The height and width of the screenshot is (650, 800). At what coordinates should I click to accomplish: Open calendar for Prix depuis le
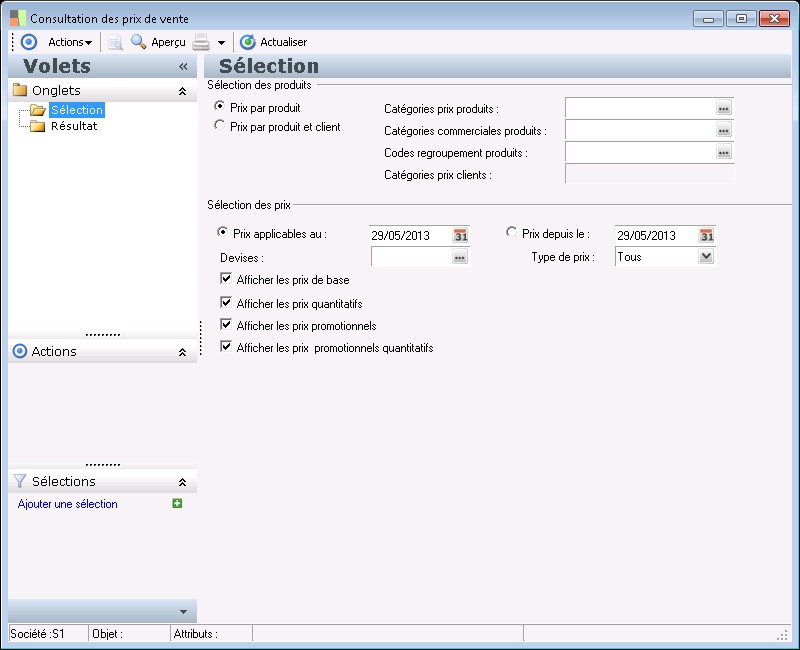tap(707, 235)
